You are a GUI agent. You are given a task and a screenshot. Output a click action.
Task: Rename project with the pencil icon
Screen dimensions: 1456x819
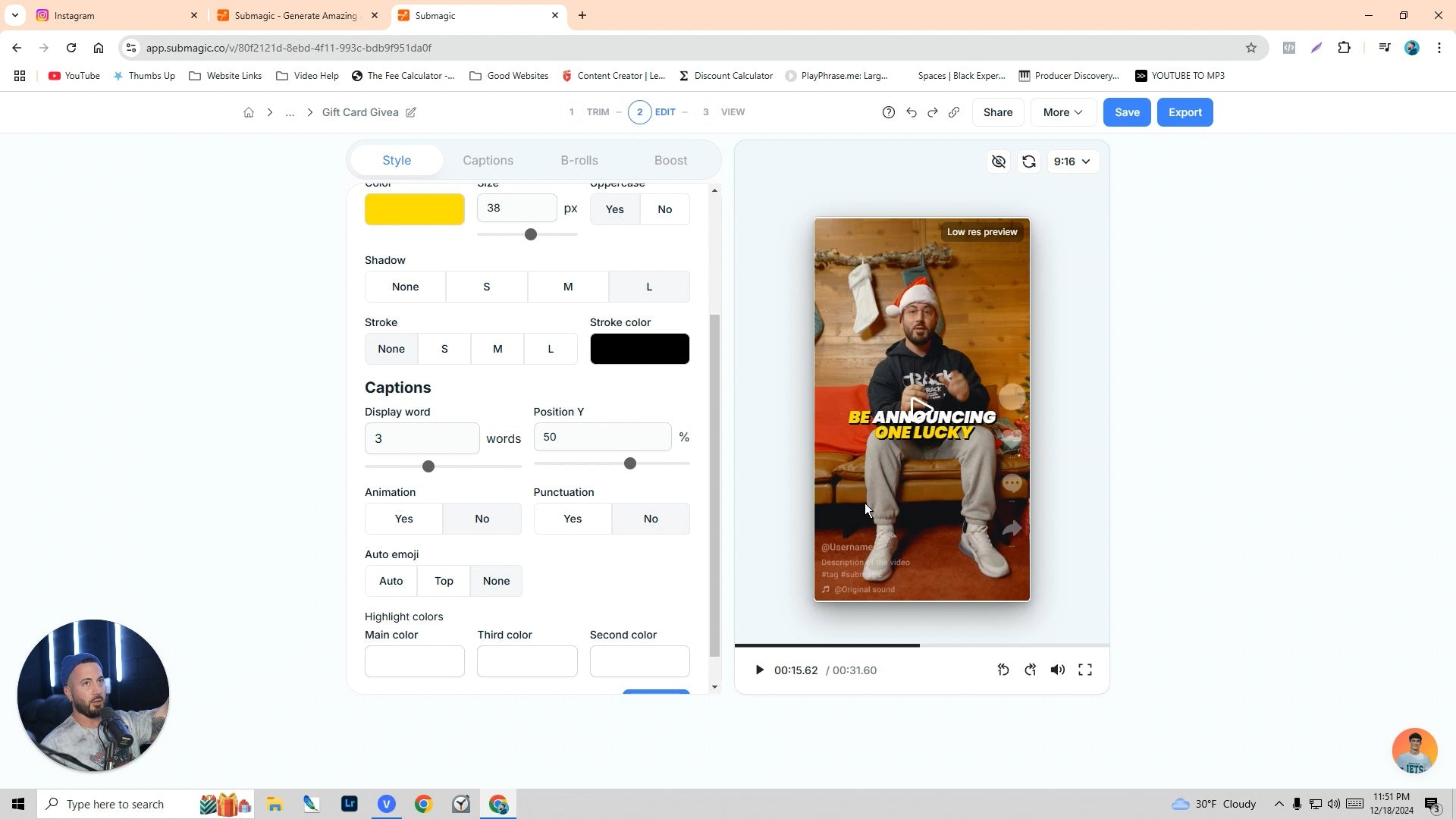[411, 112]
